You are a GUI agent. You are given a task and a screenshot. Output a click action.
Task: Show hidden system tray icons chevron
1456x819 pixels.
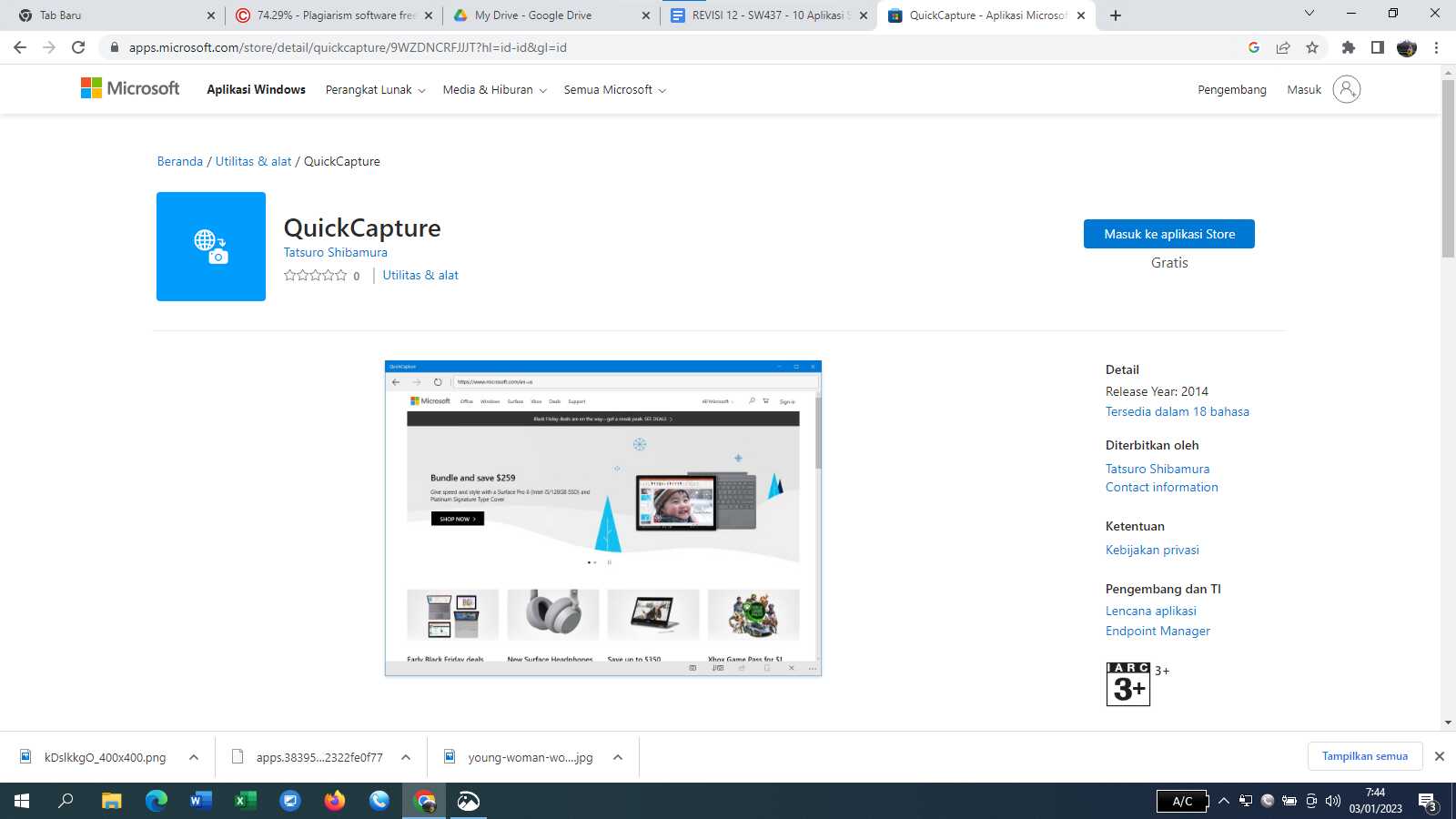tap(1224, 801)
